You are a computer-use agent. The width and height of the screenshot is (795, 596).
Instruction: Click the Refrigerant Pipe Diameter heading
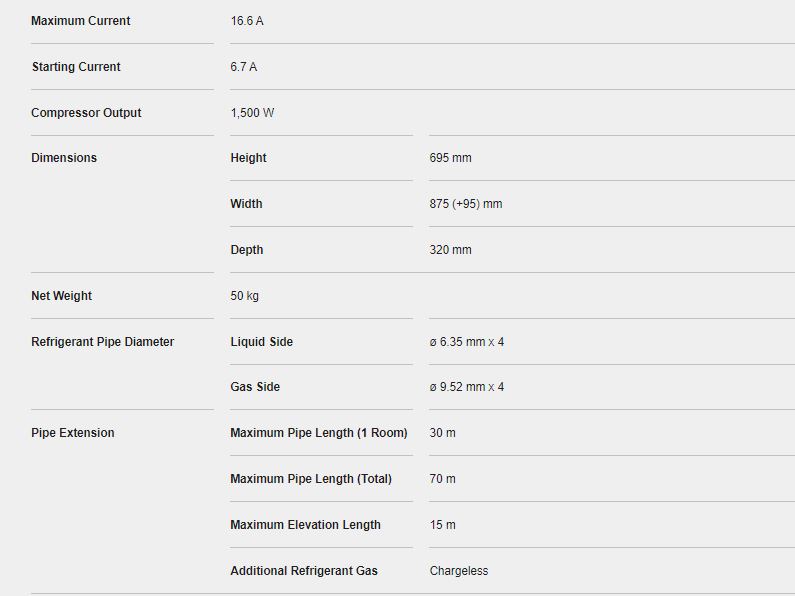tap(102, 342)
